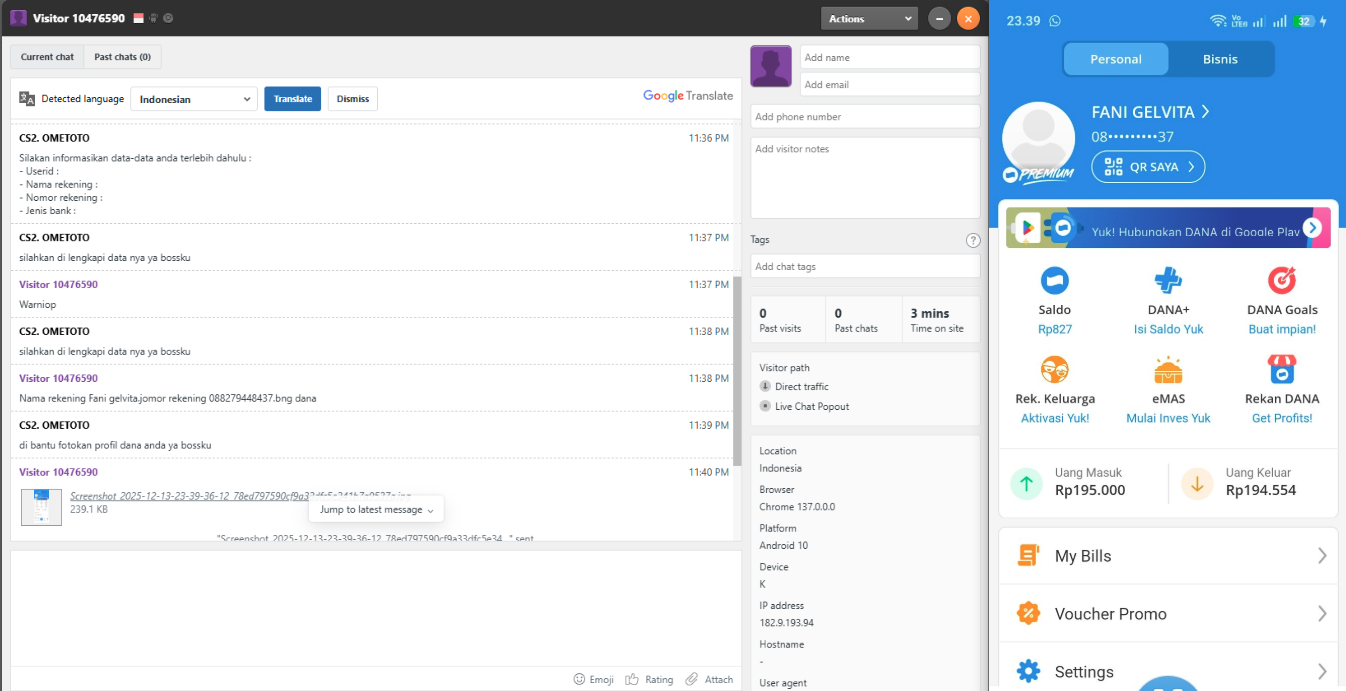The image size is (1346, 691).
Task: Switch to Bisnis mode in DANA
Action: (x=1220, y=59)
